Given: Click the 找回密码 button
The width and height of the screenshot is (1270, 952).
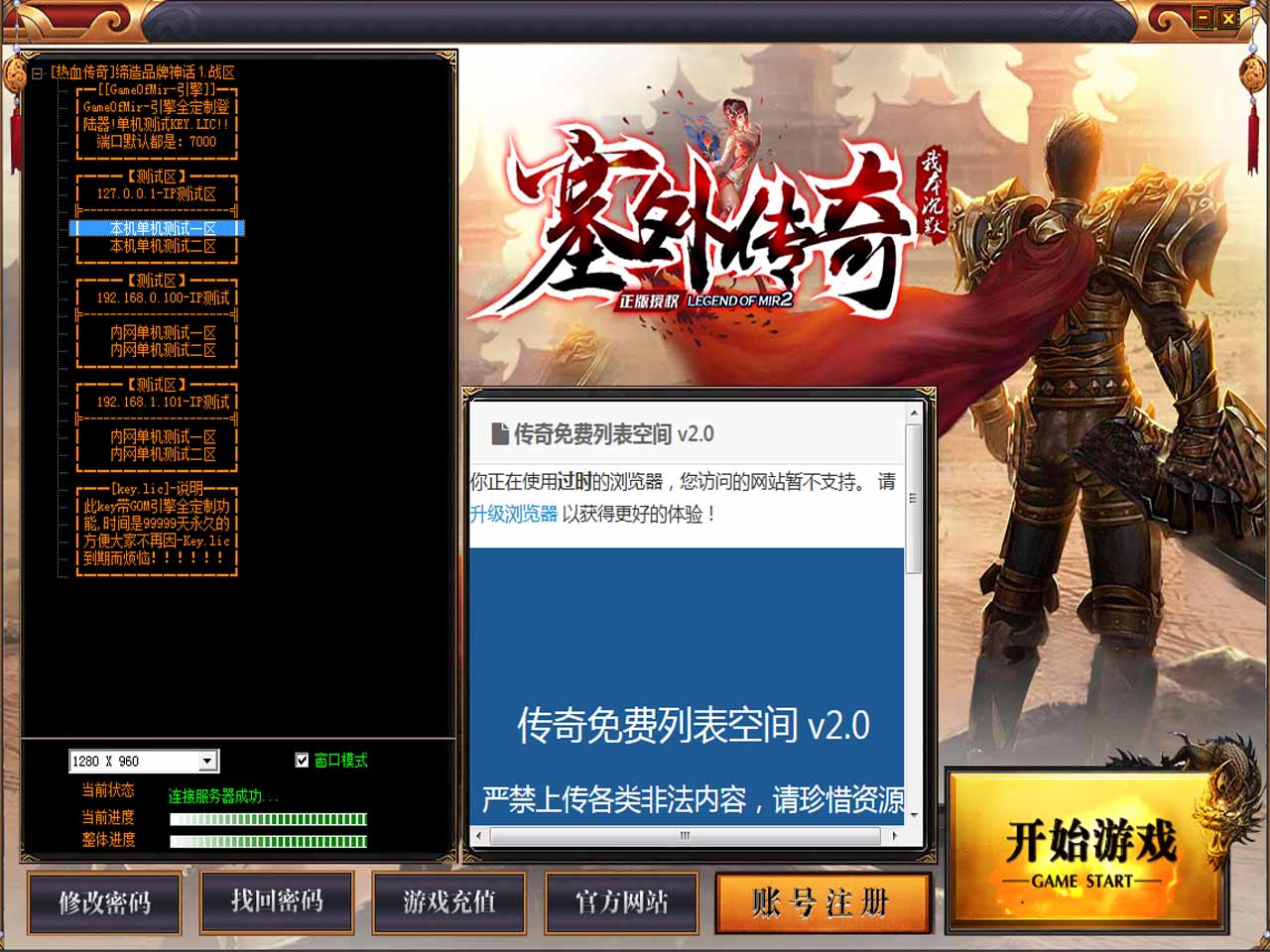Looking at the screenshot, I should point(277,901).
